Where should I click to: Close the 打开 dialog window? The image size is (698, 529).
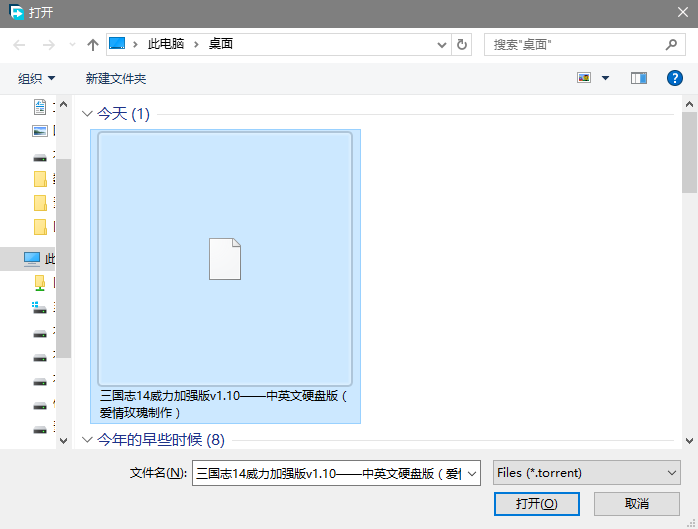[x=683, y=12]
